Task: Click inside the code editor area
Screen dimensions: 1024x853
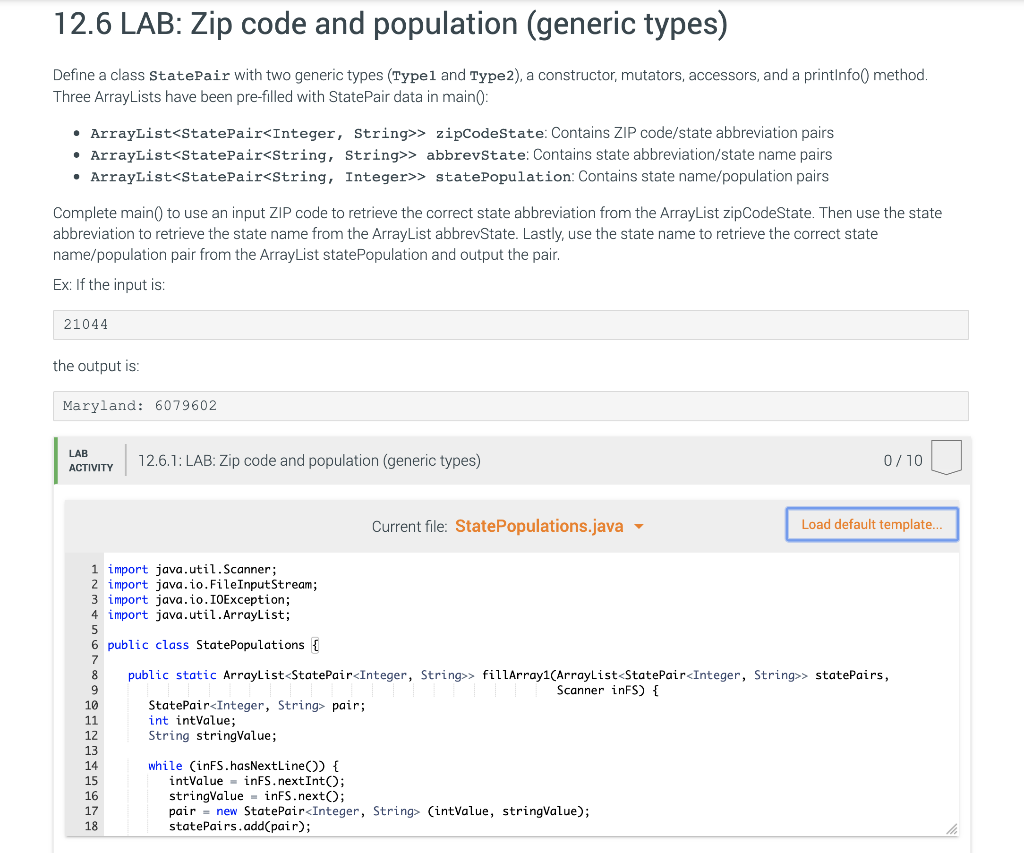Action: pyautogui.click(x=500, y=700)
